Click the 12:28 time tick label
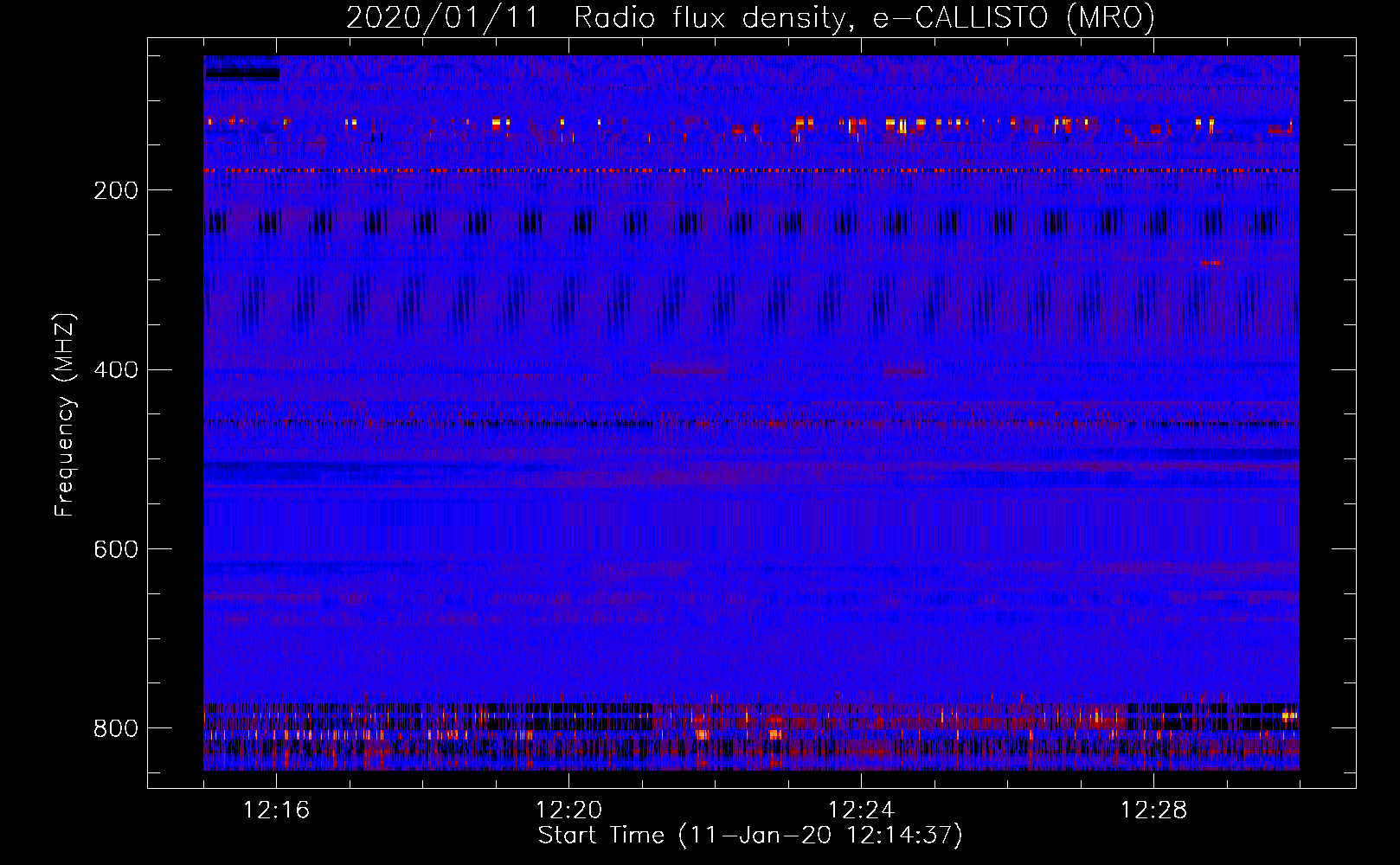Viewport: 1400px width, 865px height. (1153, 811)
